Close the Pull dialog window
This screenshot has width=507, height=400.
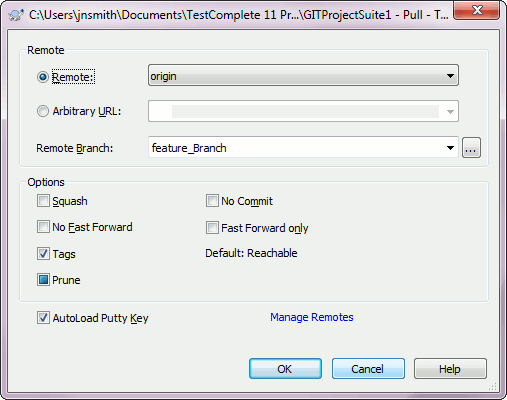tap(476, 10)
